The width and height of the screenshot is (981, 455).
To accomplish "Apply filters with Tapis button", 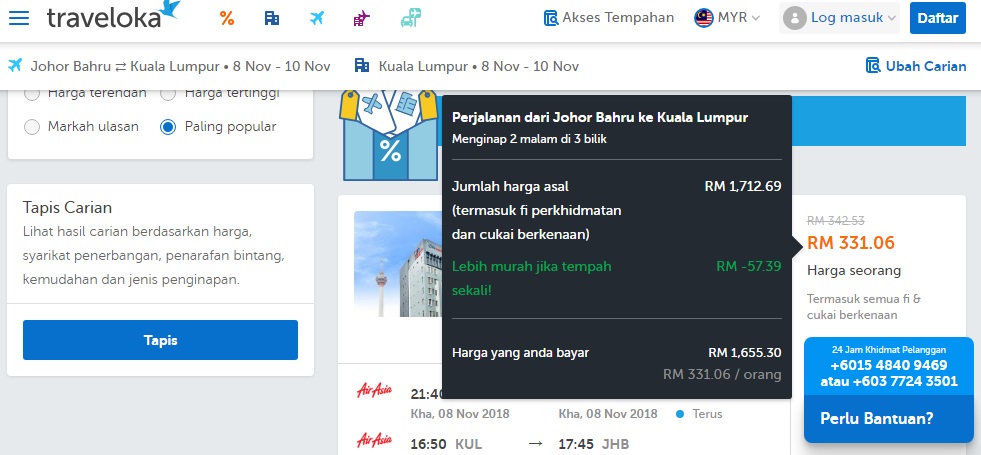I will (x=160, y=340).
